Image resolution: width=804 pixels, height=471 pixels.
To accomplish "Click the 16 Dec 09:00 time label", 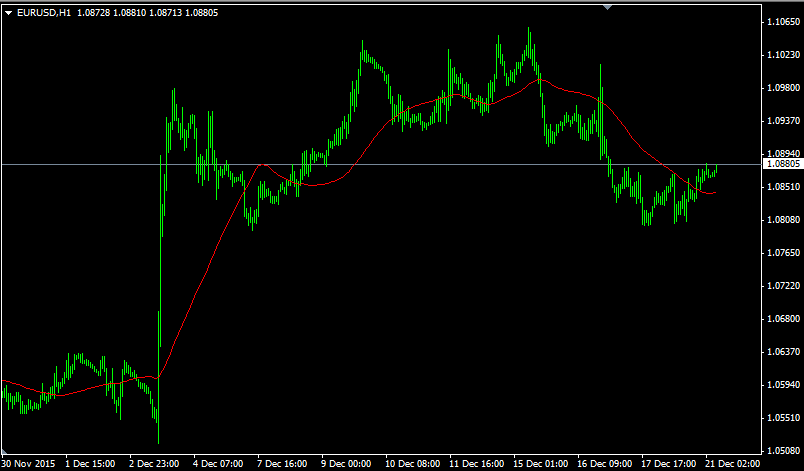I will (x=606, y=464).
